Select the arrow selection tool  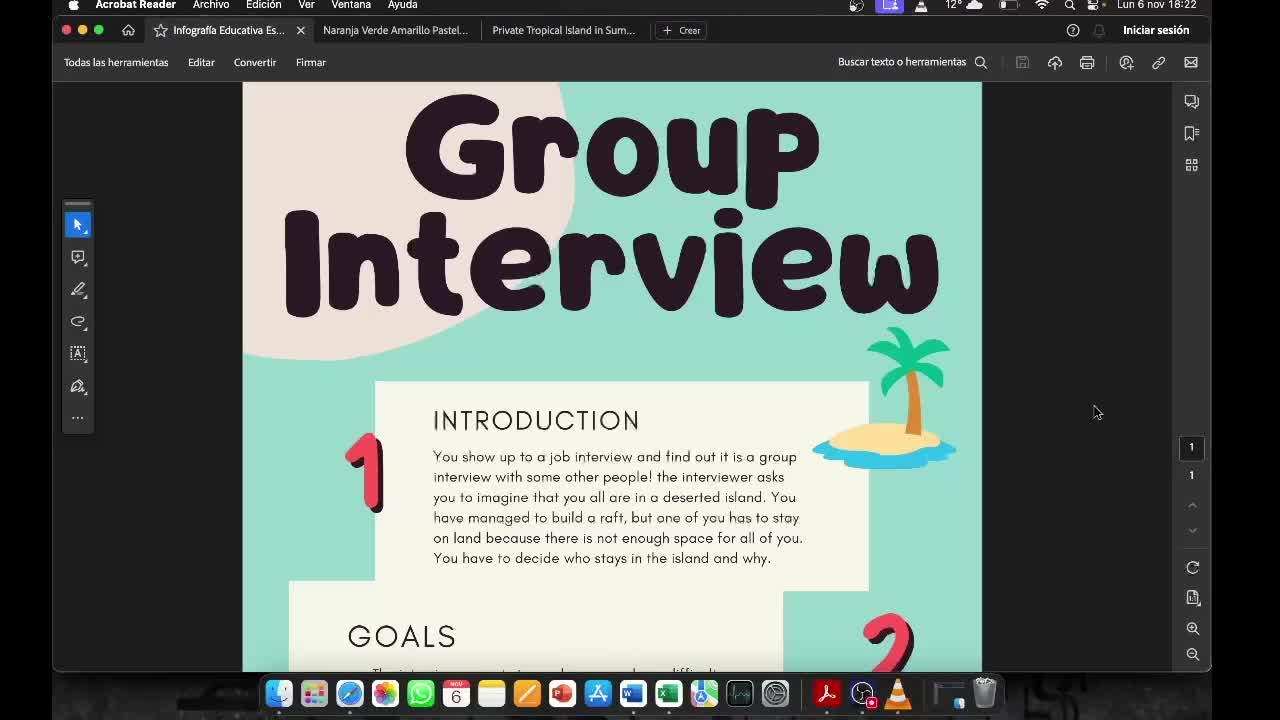click(x=78, y=225)
